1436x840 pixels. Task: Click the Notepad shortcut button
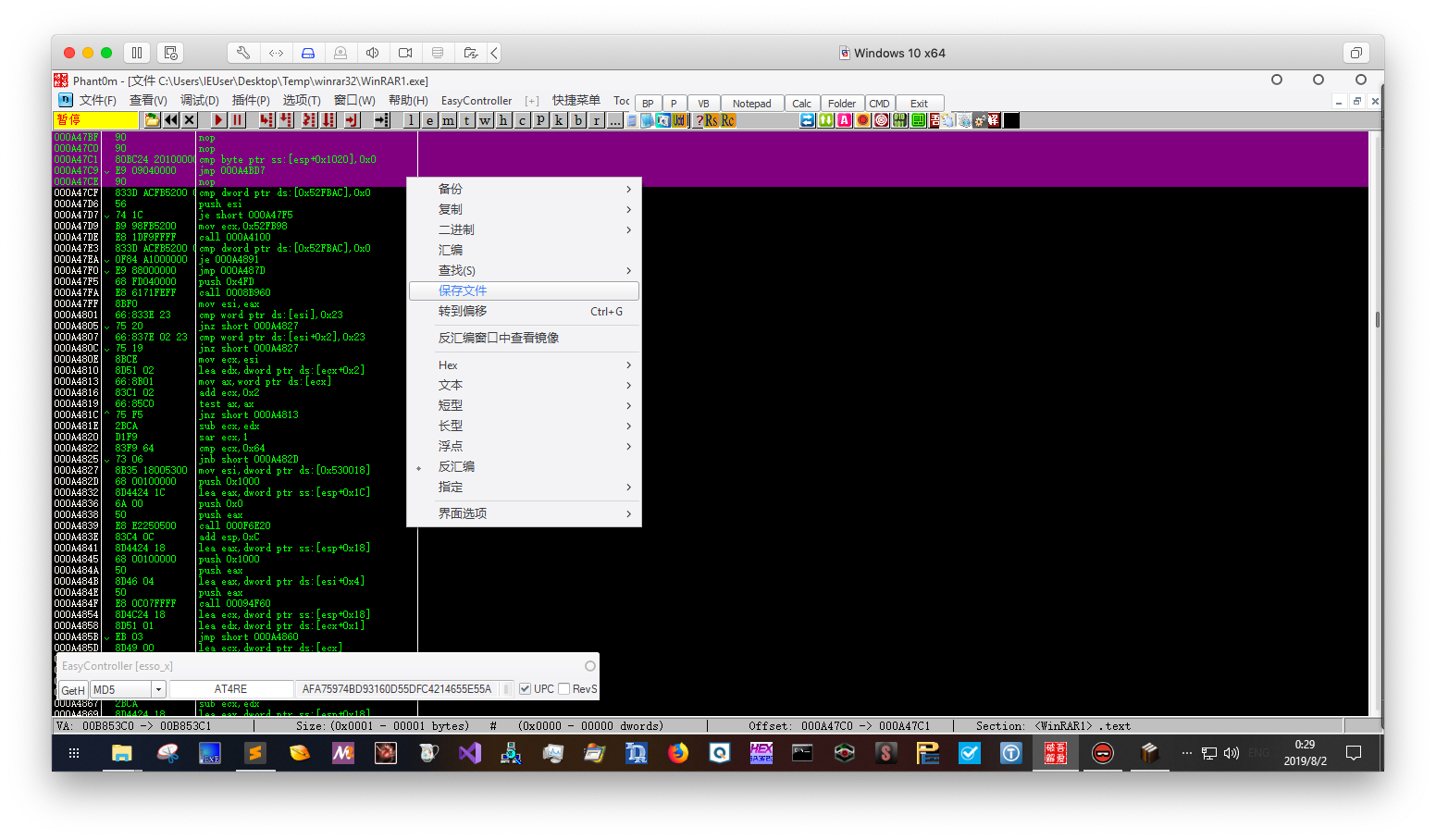751,104
